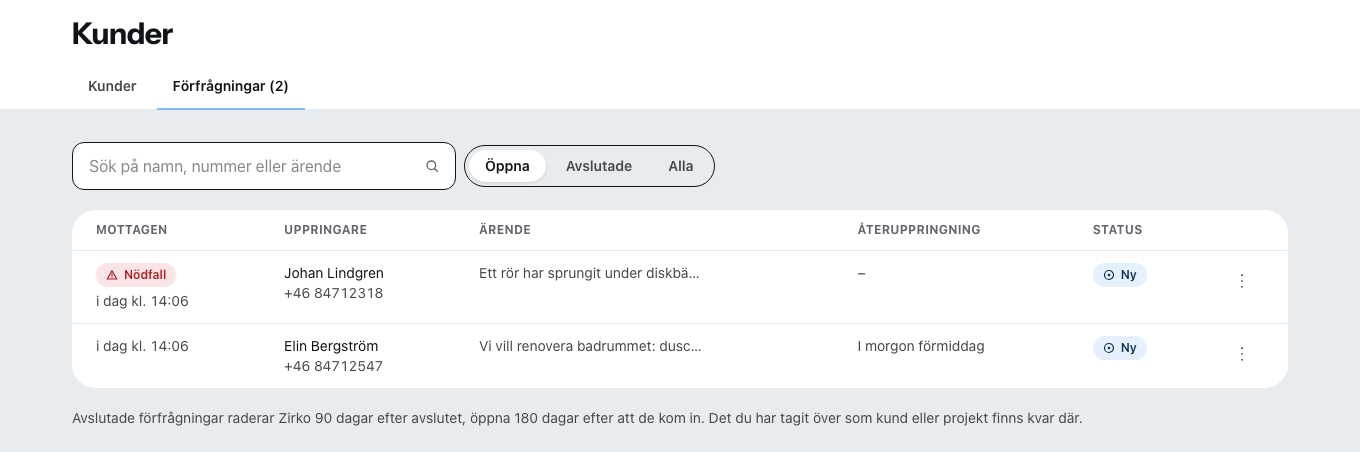
Task: Open caller Elin Bergström
Action: (x=331, y=346)
